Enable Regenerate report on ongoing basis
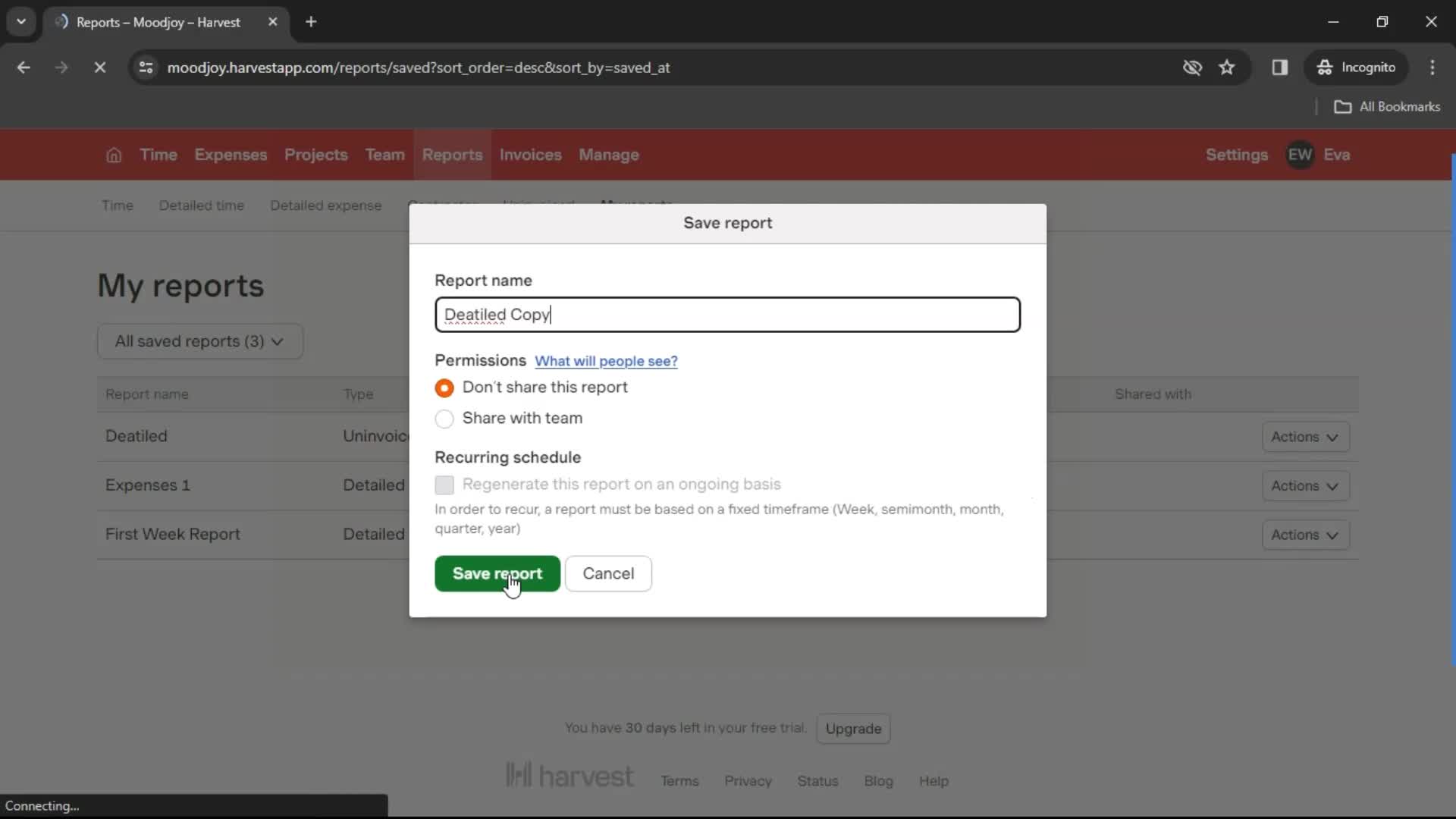This screenshot has width=1456, height=819. click(x=443, y=484)
